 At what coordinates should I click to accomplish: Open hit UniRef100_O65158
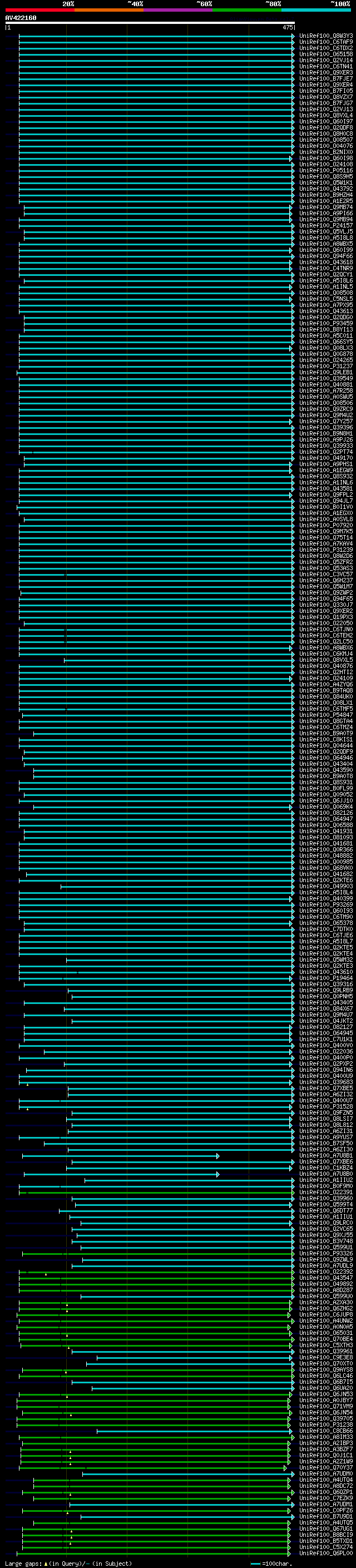(326, 54)
